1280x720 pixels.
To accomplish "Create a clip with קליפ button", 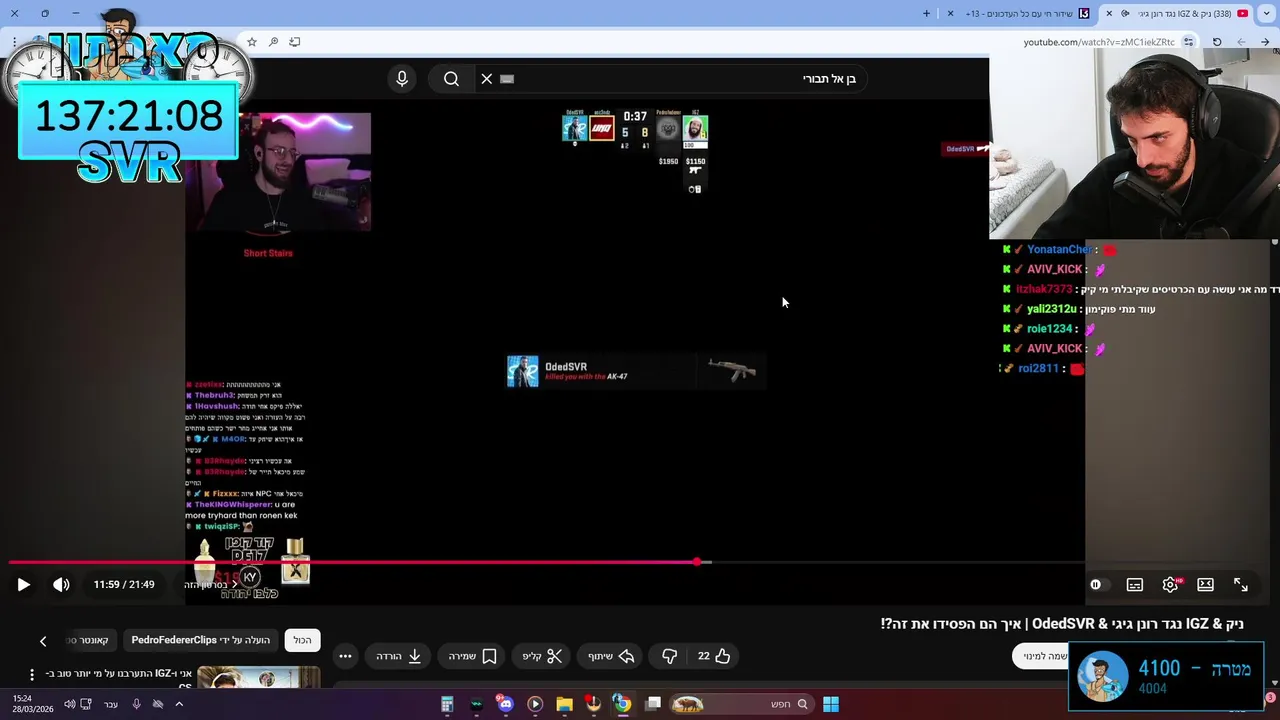I will click(x=542, y=656).
